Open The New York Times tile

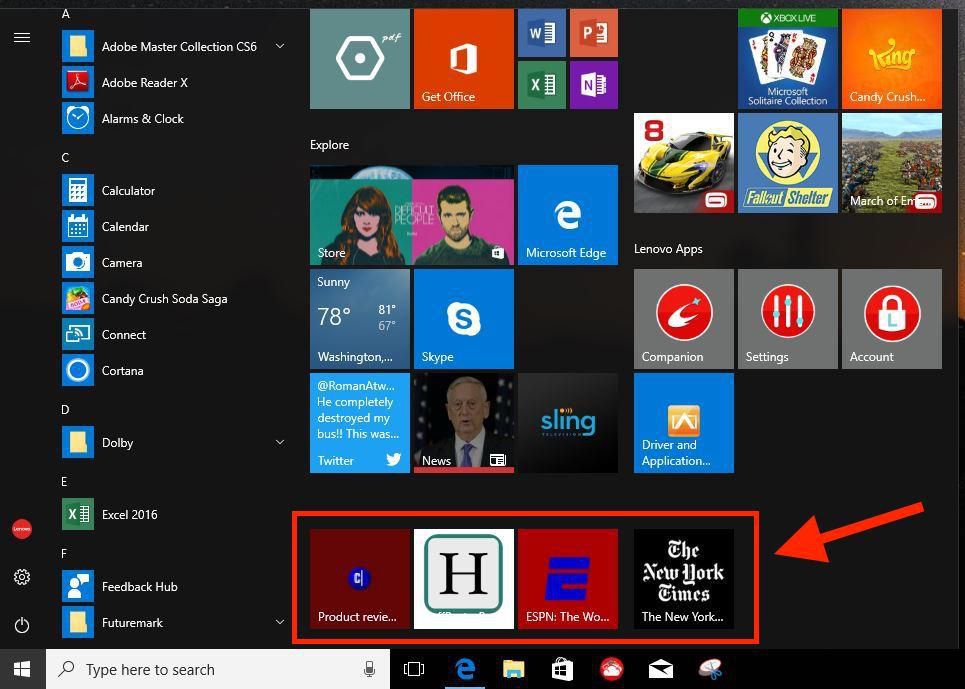684,579
